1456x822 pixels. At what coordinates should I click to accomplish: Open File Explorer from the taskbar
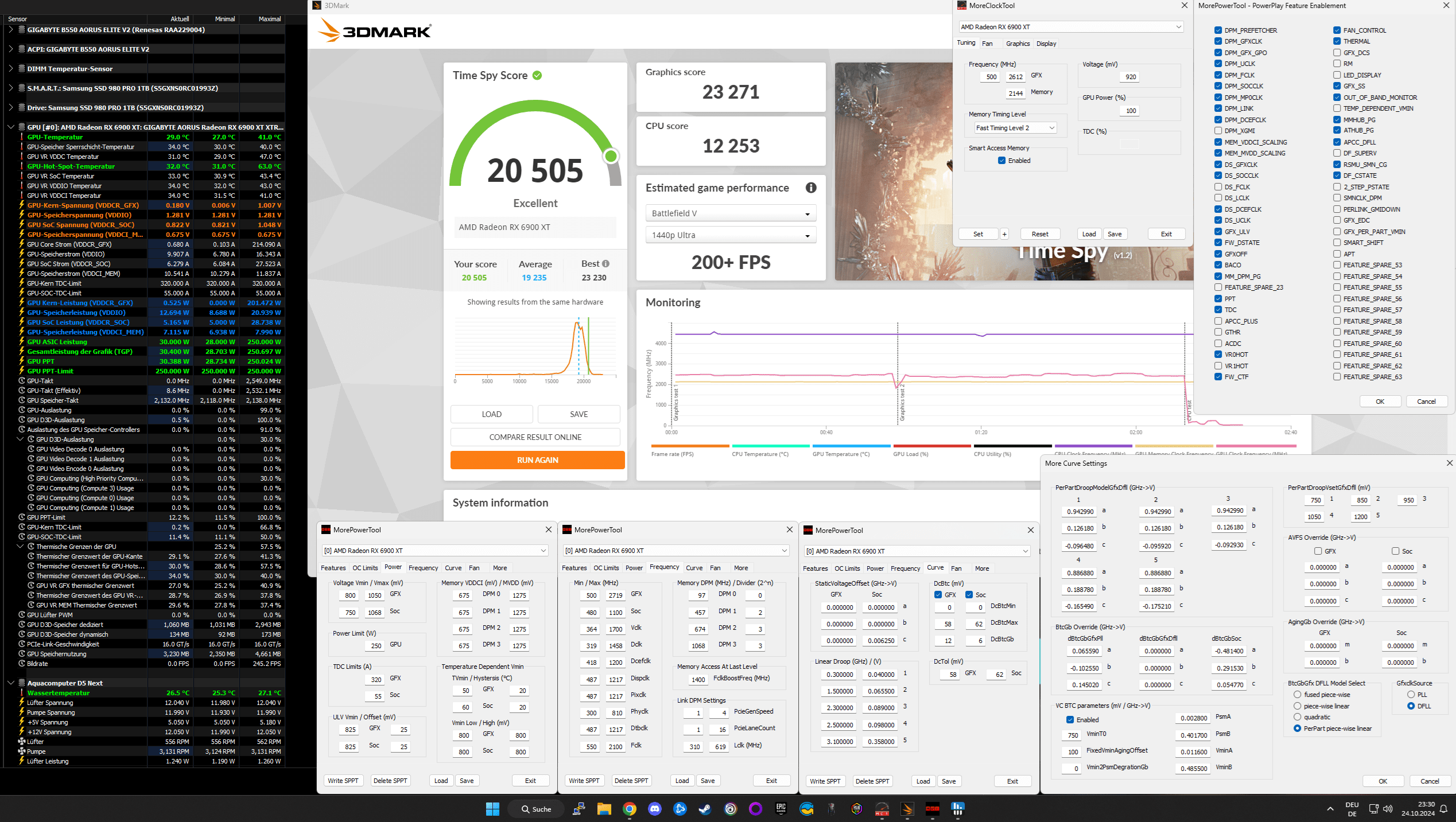pyautogui.click(x=604, y=809)
